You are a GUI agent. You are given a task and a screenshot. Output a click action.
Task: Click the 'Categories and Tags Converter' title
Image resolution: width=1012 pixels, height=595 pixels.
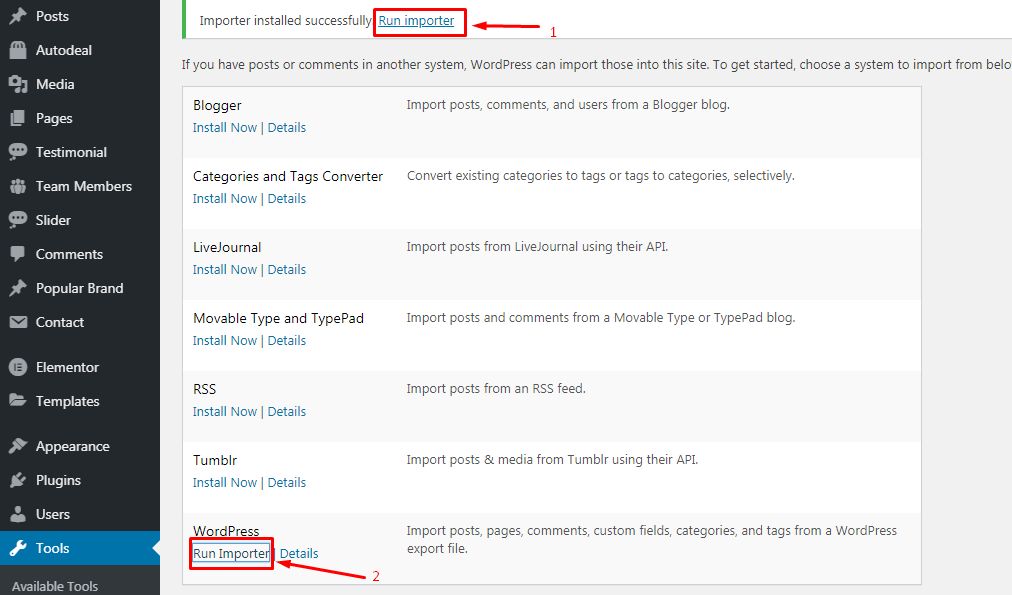[288, 176]
